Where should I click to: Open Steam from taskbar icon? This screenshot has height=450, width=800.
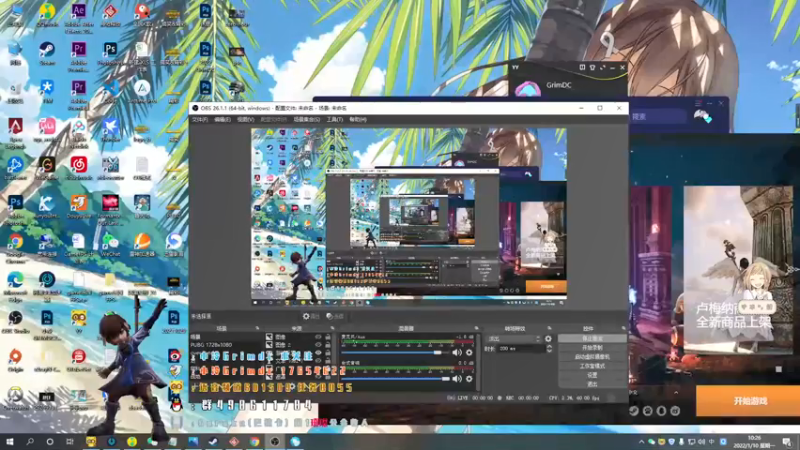pyautogui.click(x=213, y=441)
